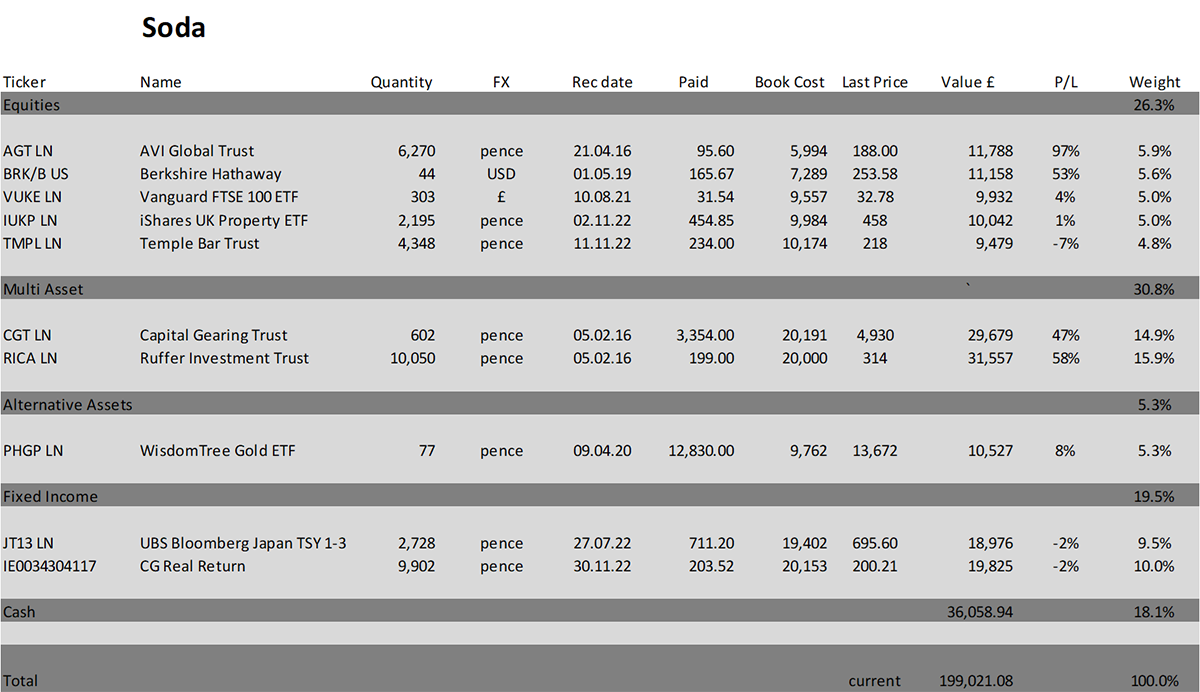Select the Vanguard FTSE 100 ETF name
Image resolution: width=1200 pixels, height=692 pixels.
[x=219, y=197]
